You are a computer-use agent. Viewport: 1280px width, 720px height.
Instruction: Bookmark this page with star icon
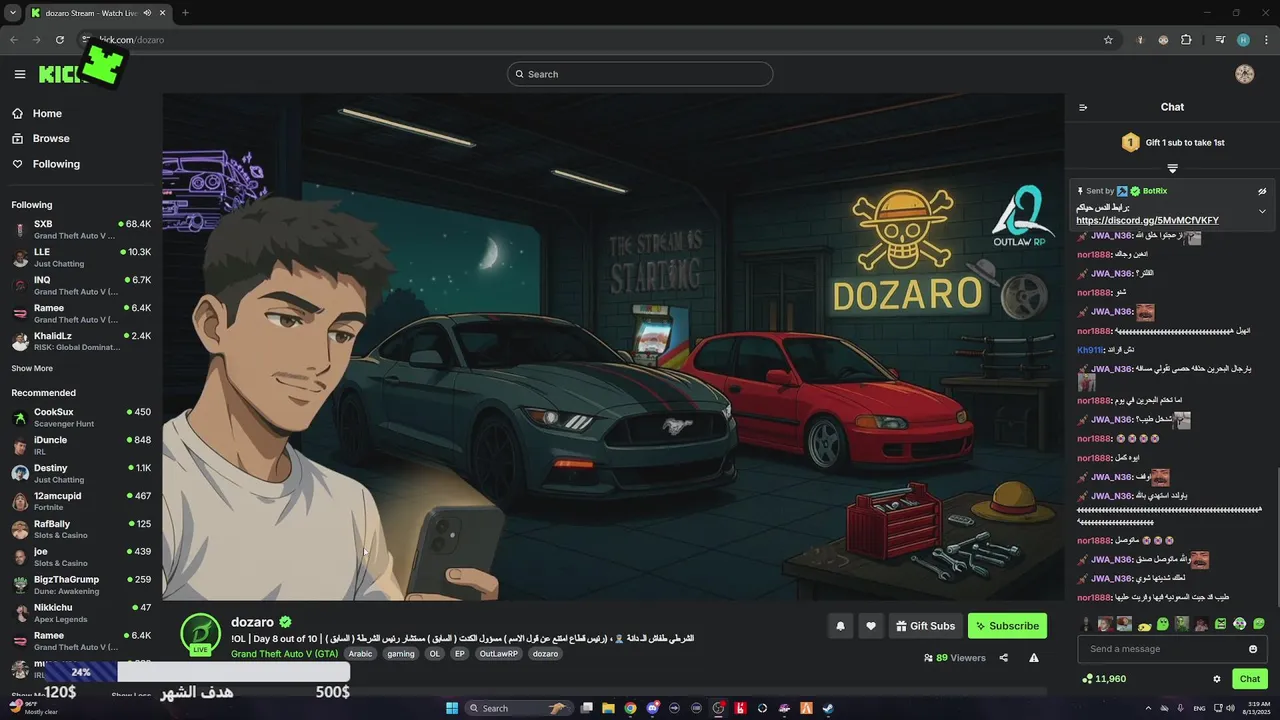(x=1108, y=40)
